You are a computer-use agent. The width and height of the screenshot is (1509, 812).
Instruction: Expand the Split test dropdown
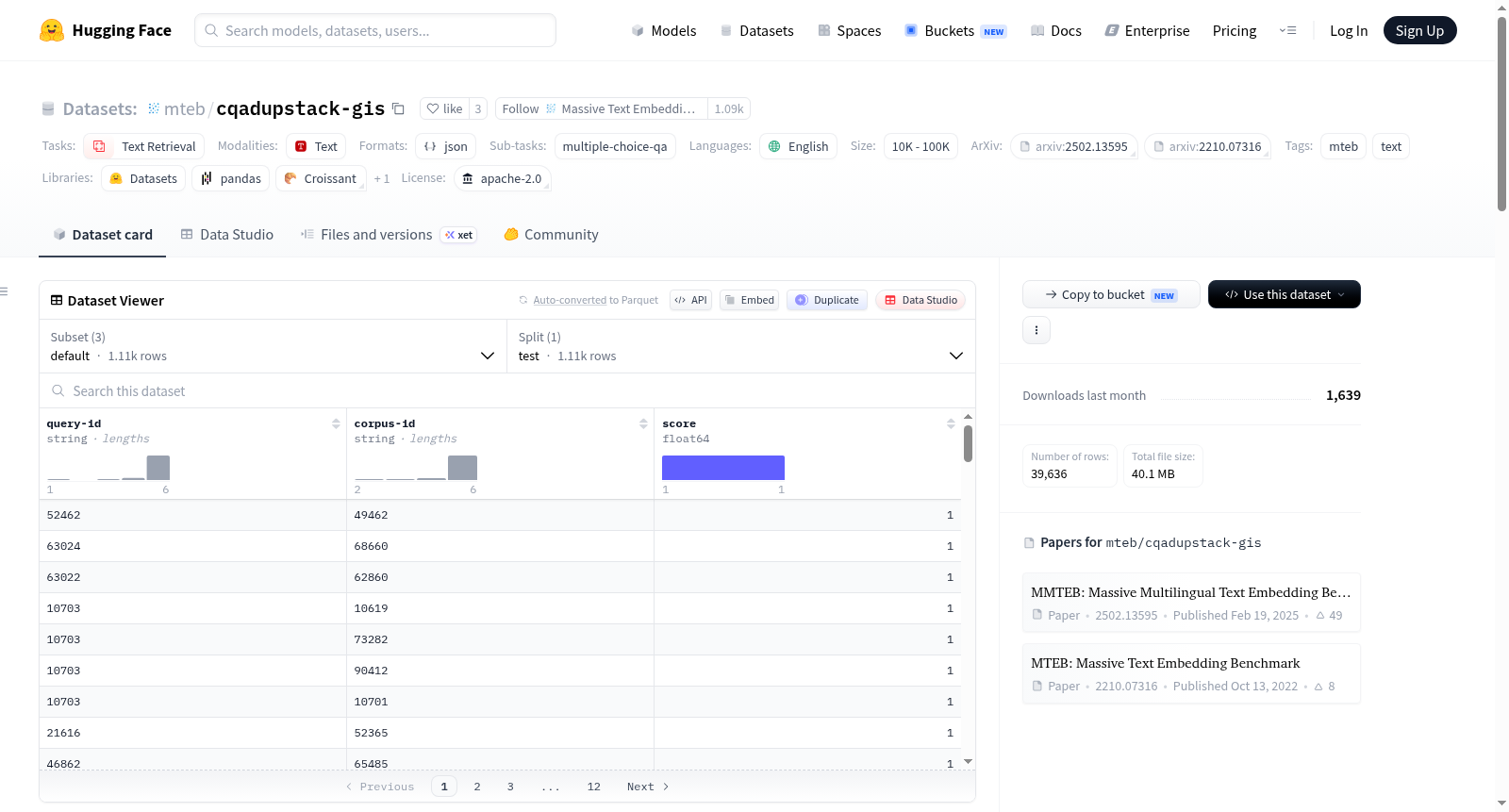coord(741,346)
